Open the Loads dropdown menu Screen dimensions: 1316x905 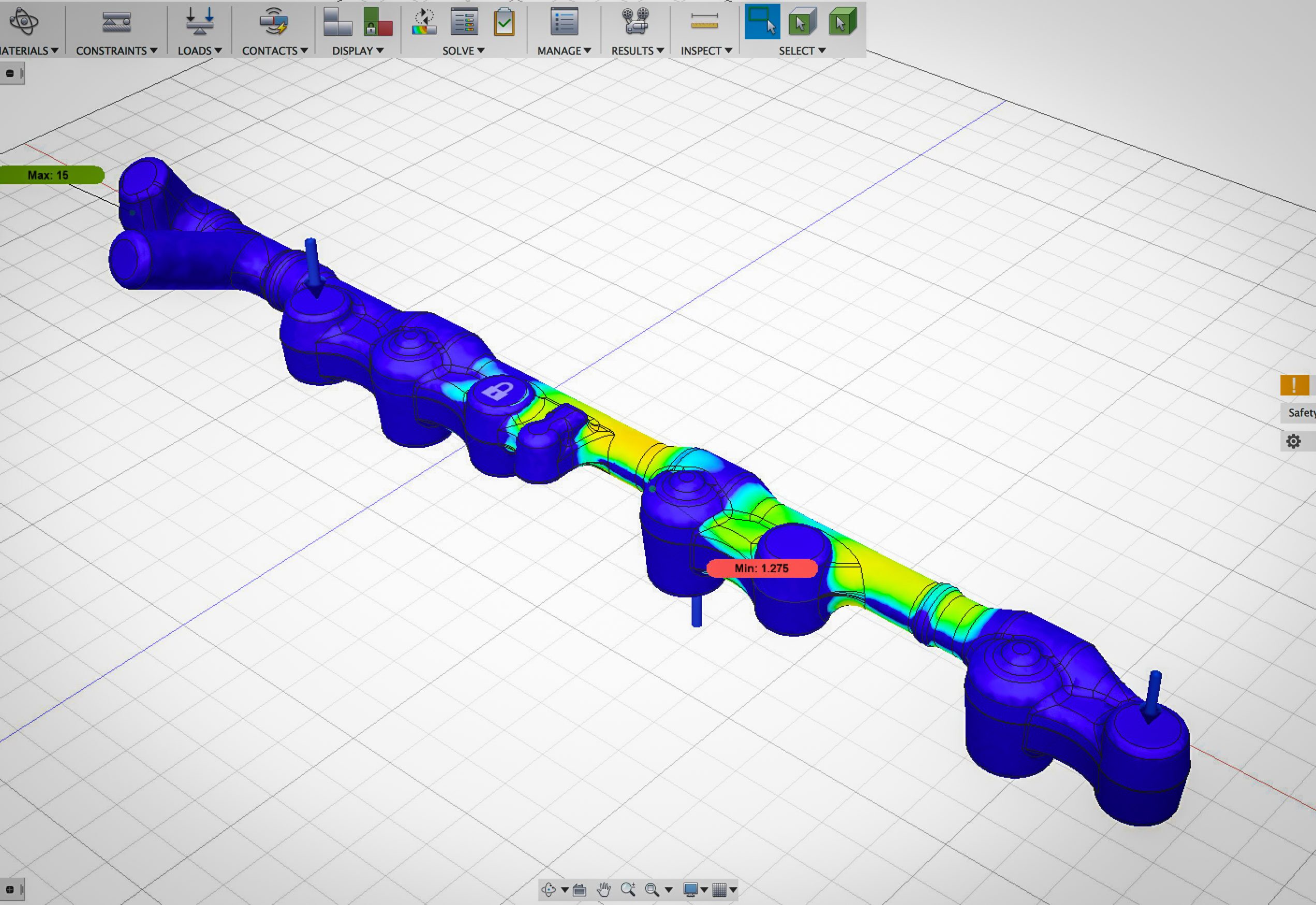pyautogui.click(x=200, y=50)
